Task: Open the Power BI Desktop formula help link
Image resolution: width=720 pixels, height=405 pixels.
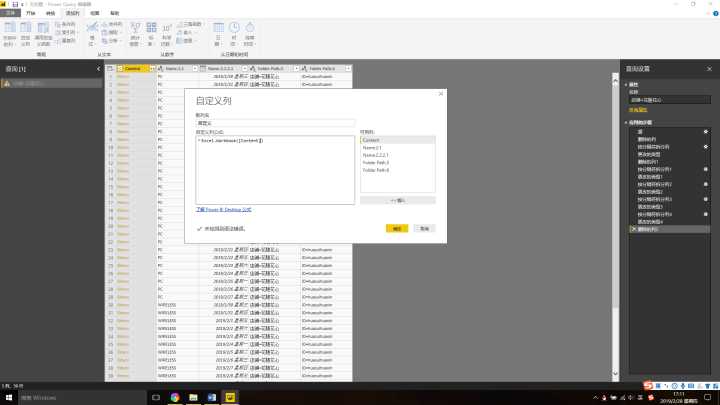Action: (223, 210)
